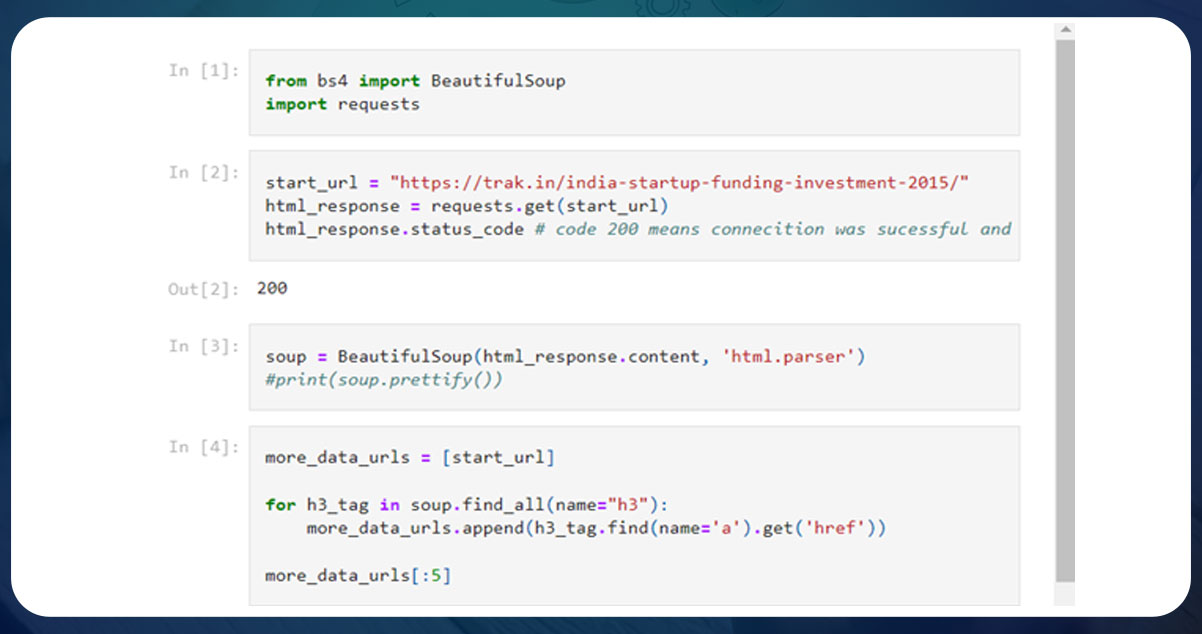1202x634 pixels.
Task: Click the scrollbar up arrow
Action: pos(1065,30)
